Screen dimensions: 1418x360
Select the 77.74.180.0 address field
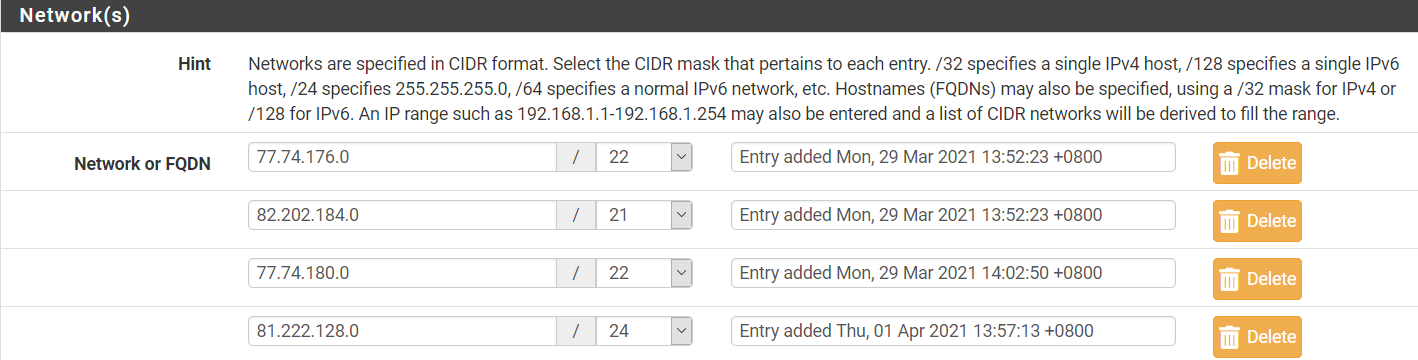click(x=402, y=273)
